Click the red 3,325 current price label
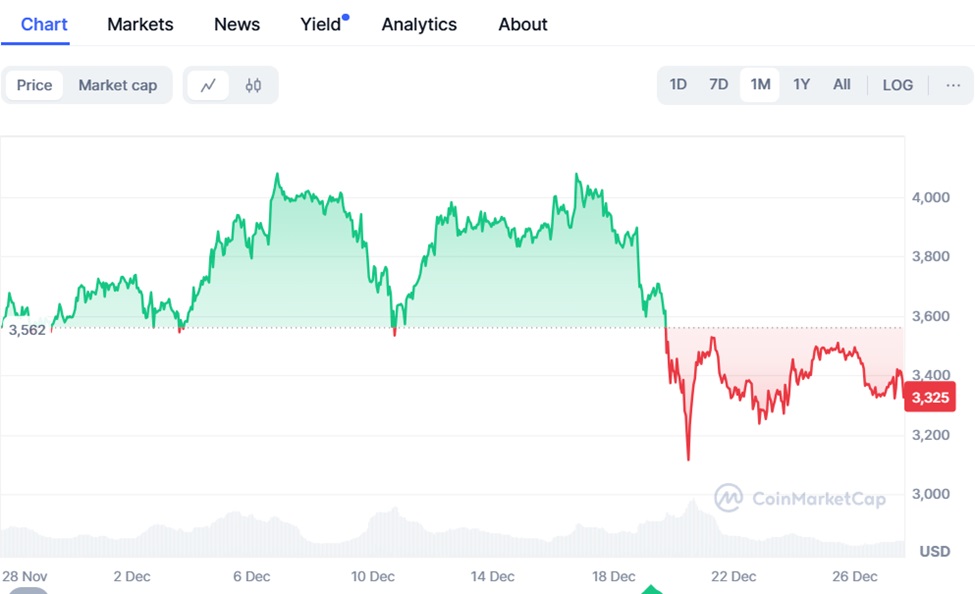Screen dimensions: 975x594 (929, 397)
